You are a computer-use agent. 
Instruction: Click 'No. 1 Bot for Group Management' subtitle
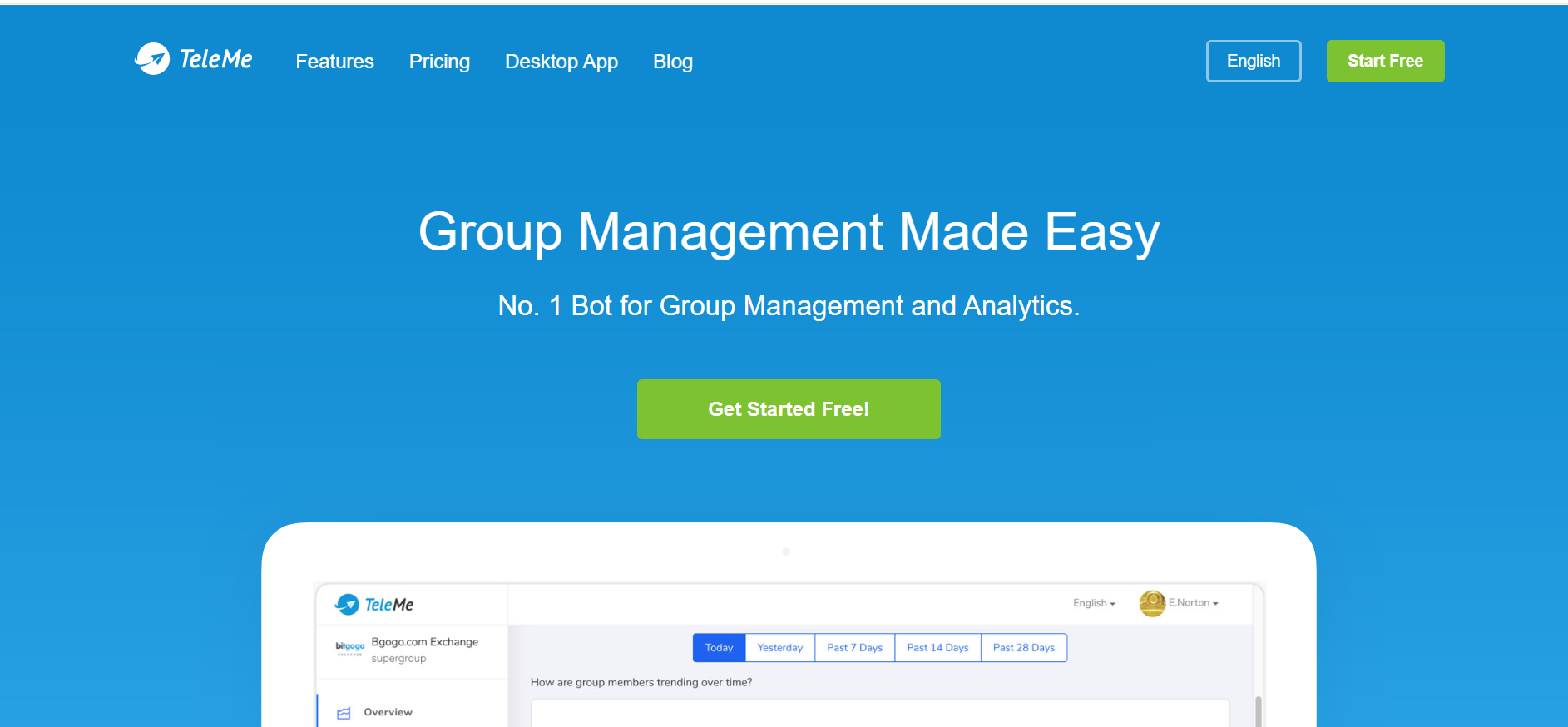click(x=789, y=306)
